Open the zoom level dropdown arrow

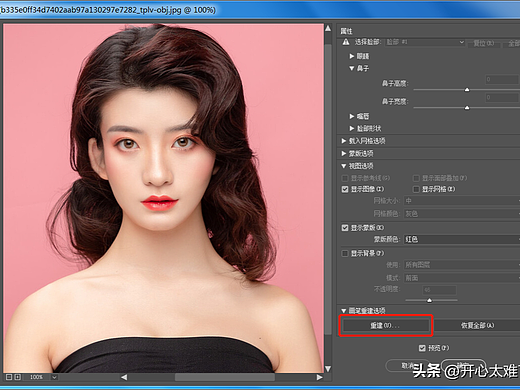pos(54,377)
